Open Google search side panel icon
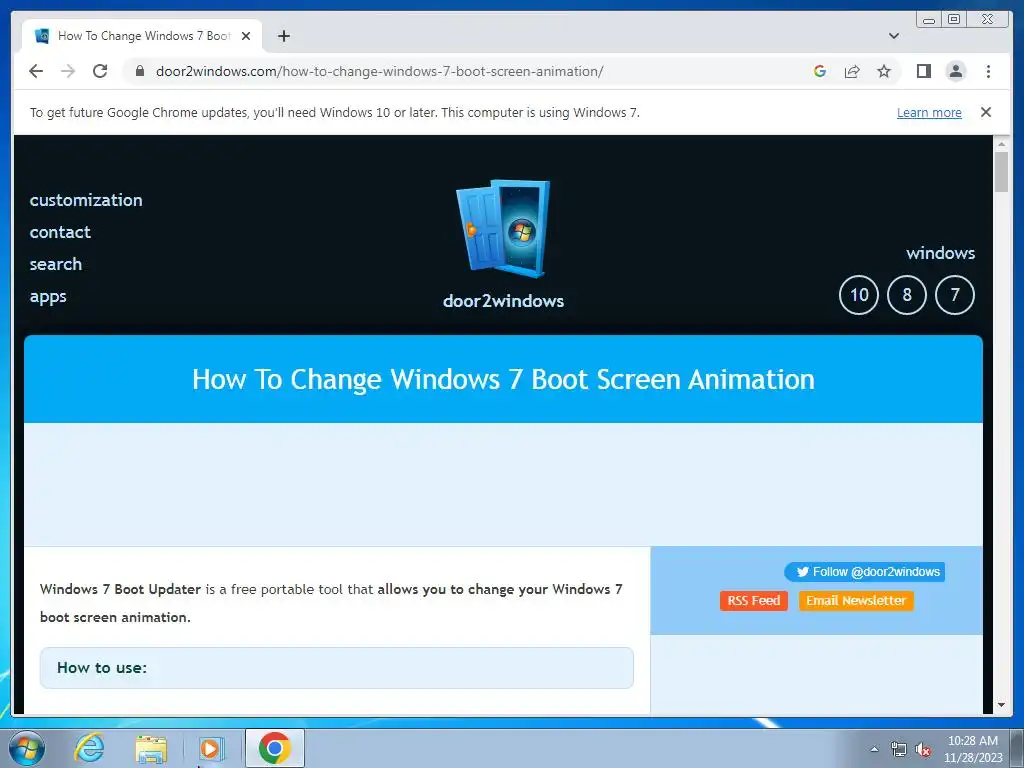The width and height of the screenshot is (1024, 768). [x=820, y=71]
